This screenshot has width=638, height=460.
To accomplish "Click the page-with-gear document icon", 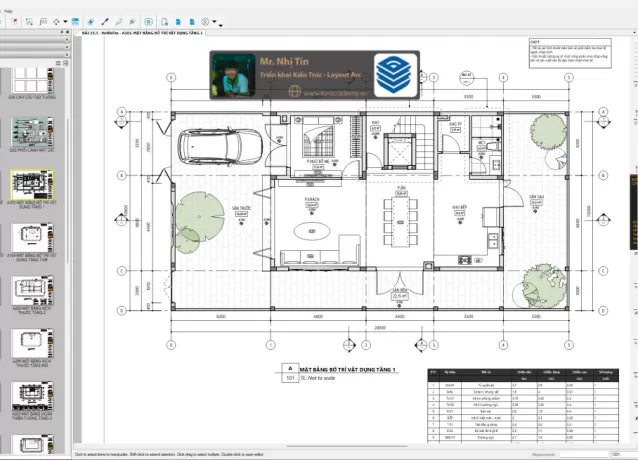I will click(164, 22).
